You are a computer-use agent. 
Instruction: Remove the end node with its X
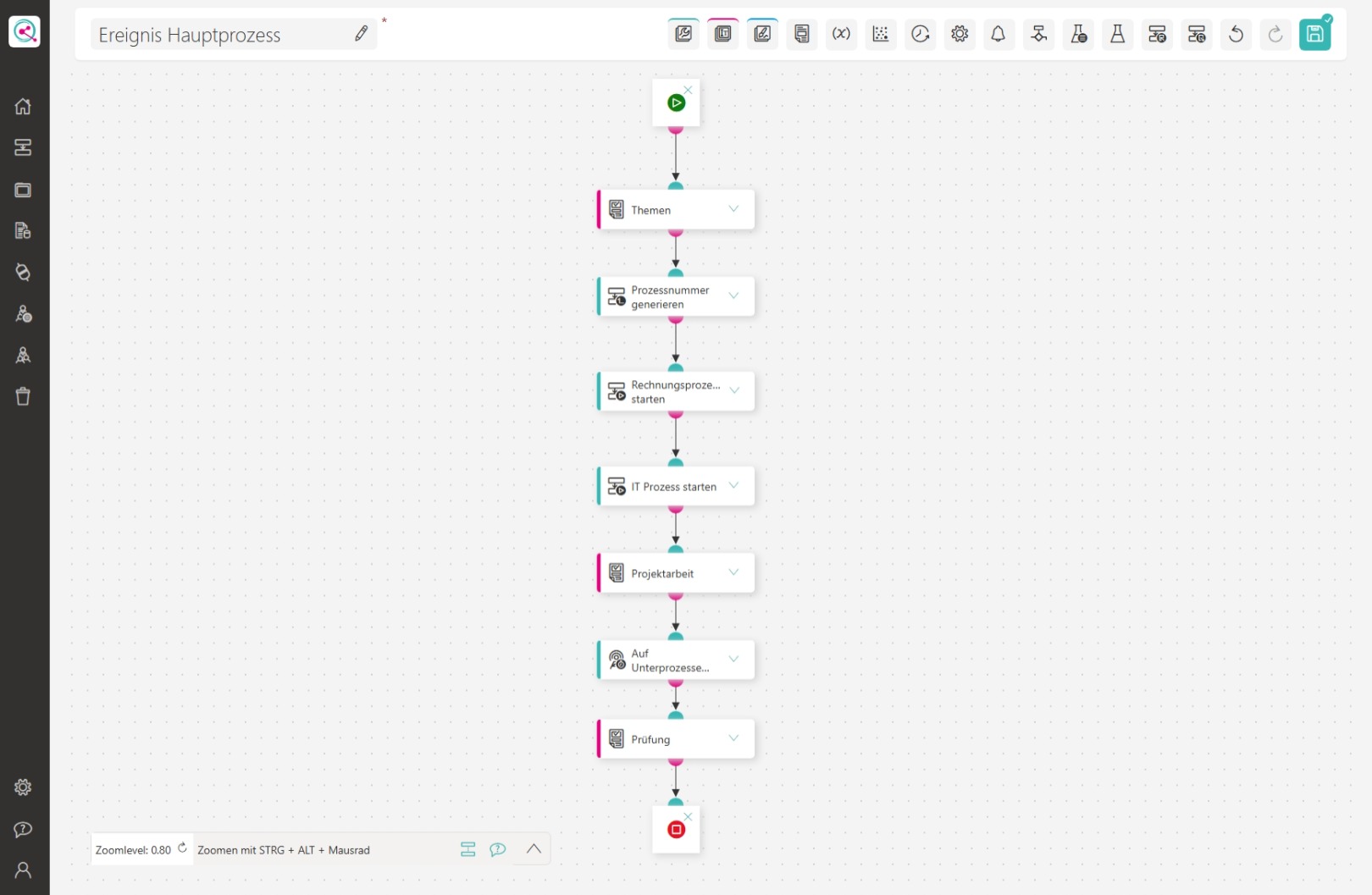[x=688, y=817]
